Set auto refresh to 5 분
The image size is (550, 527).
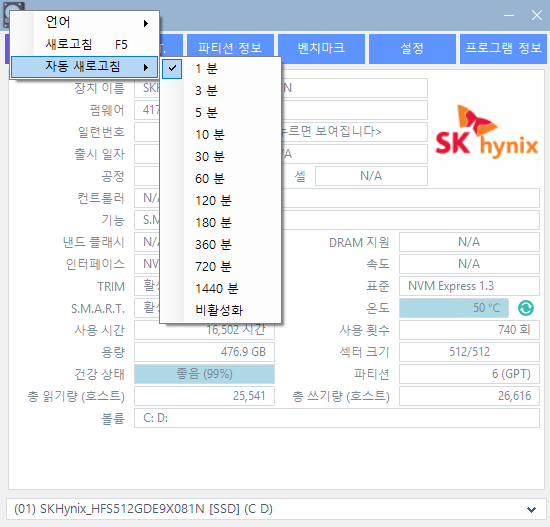220,113
